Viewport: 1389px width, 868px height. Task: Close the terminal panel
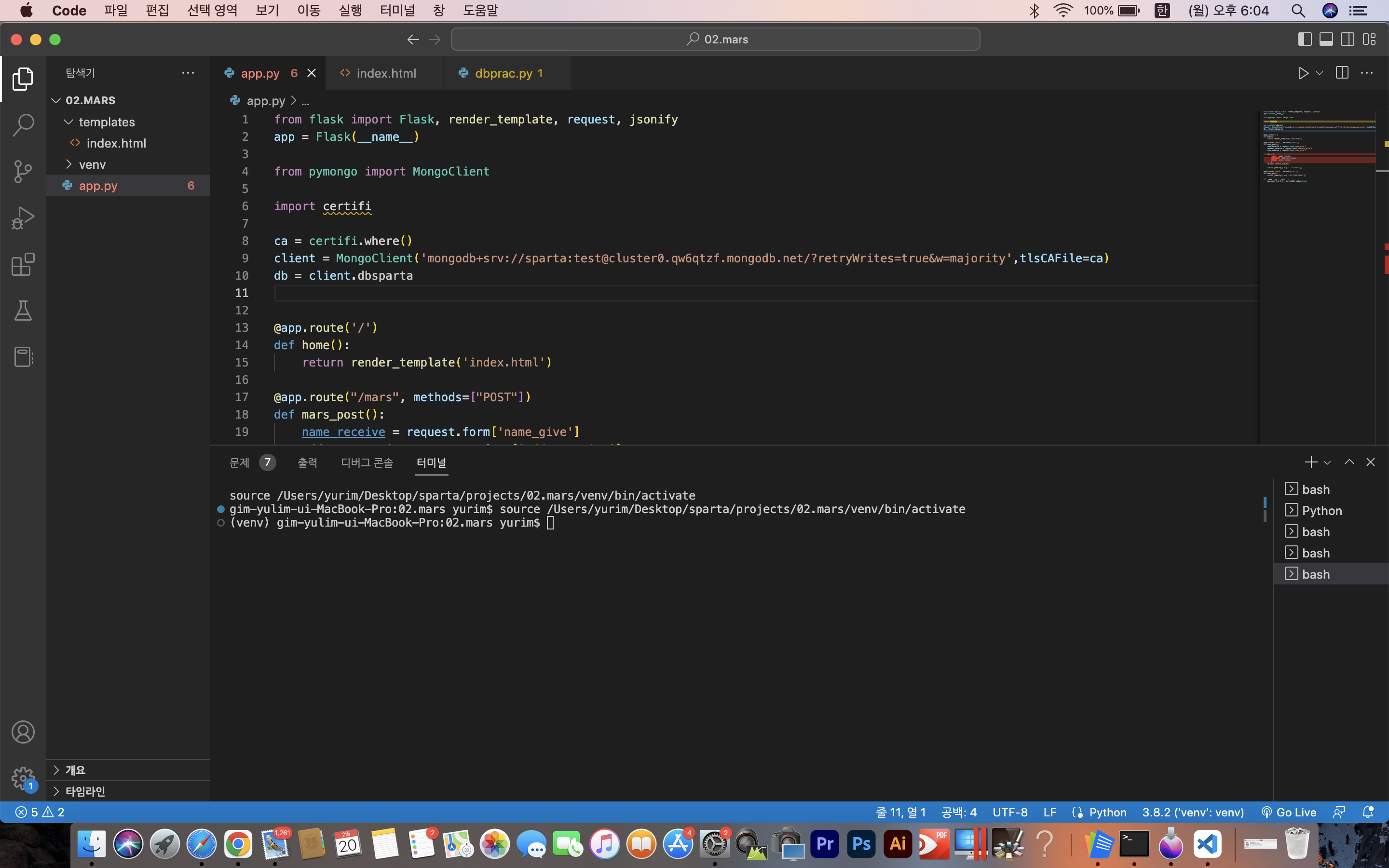pos(1371,462)
